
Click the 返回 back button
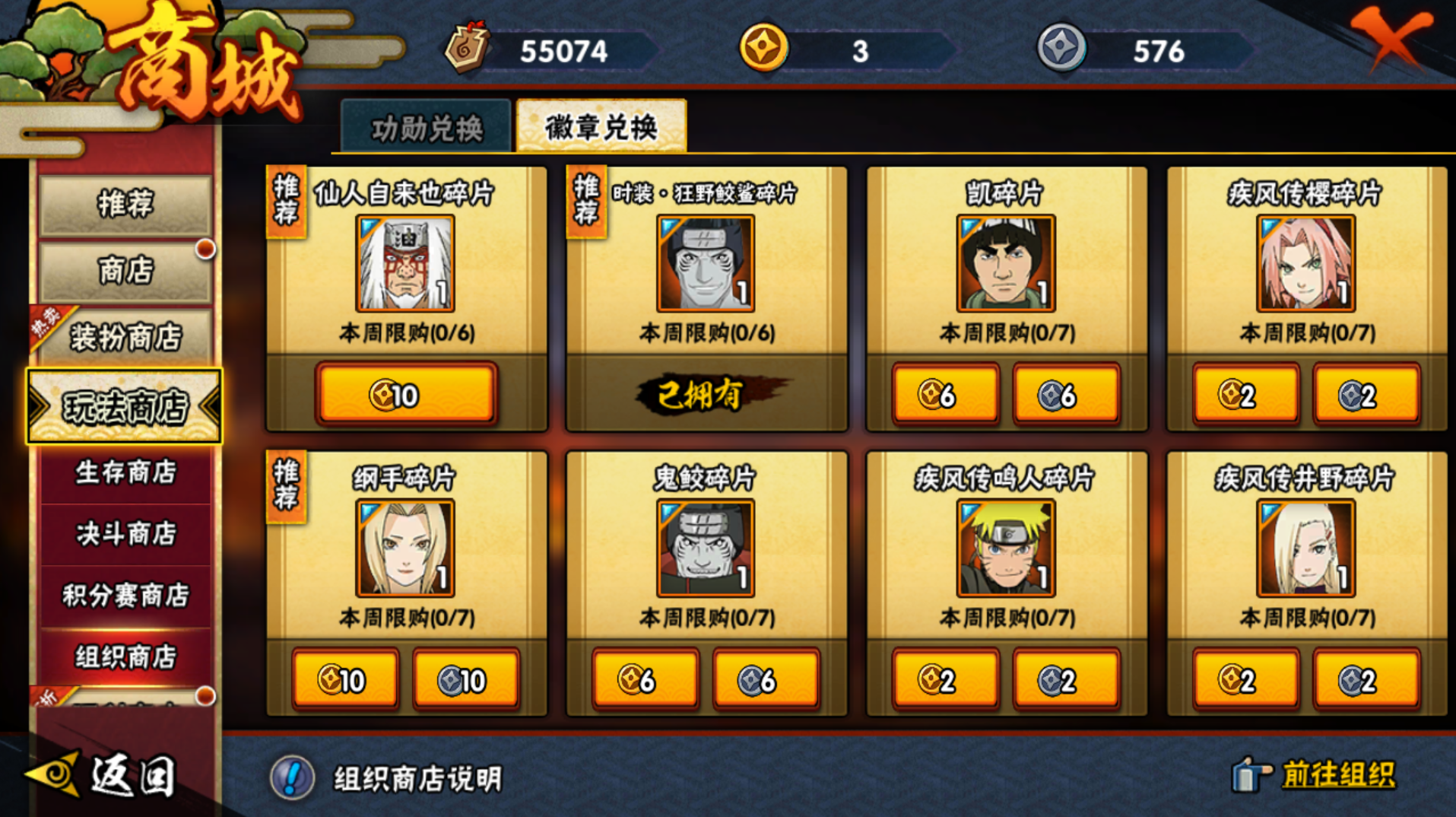(102, 776)
